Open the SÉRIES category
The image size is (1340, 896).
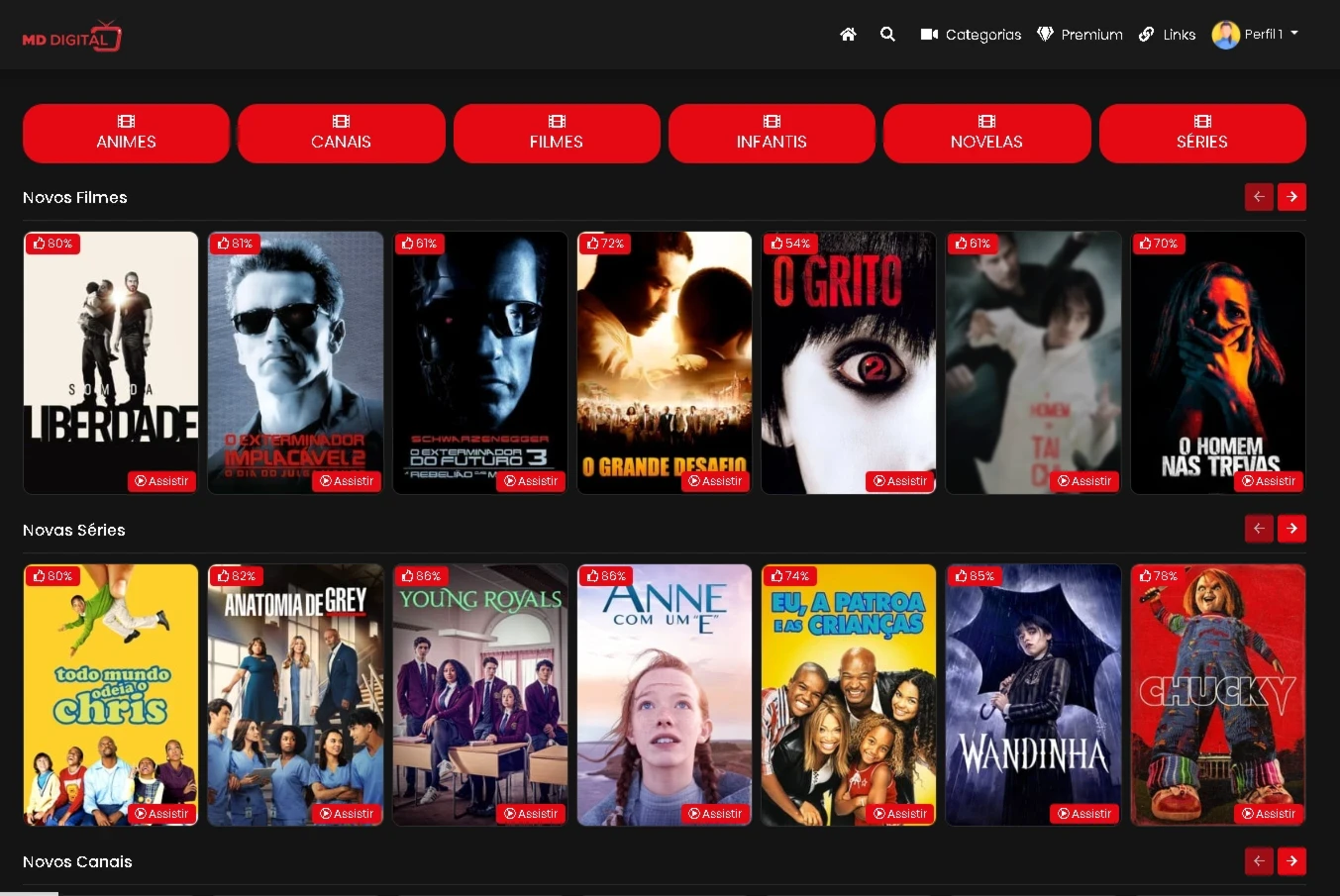point(1202,133)
